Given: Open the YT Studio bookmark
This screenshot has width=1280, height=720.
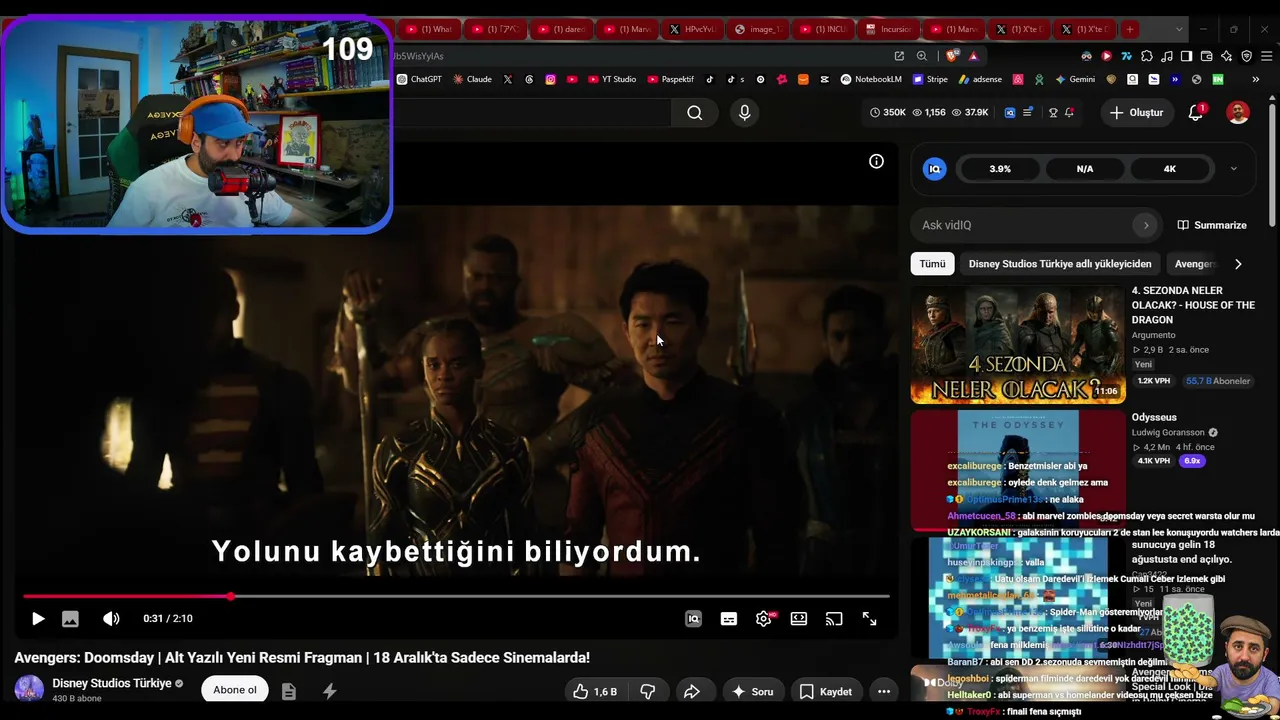Looking at the screenshot, I should point(612,79).
